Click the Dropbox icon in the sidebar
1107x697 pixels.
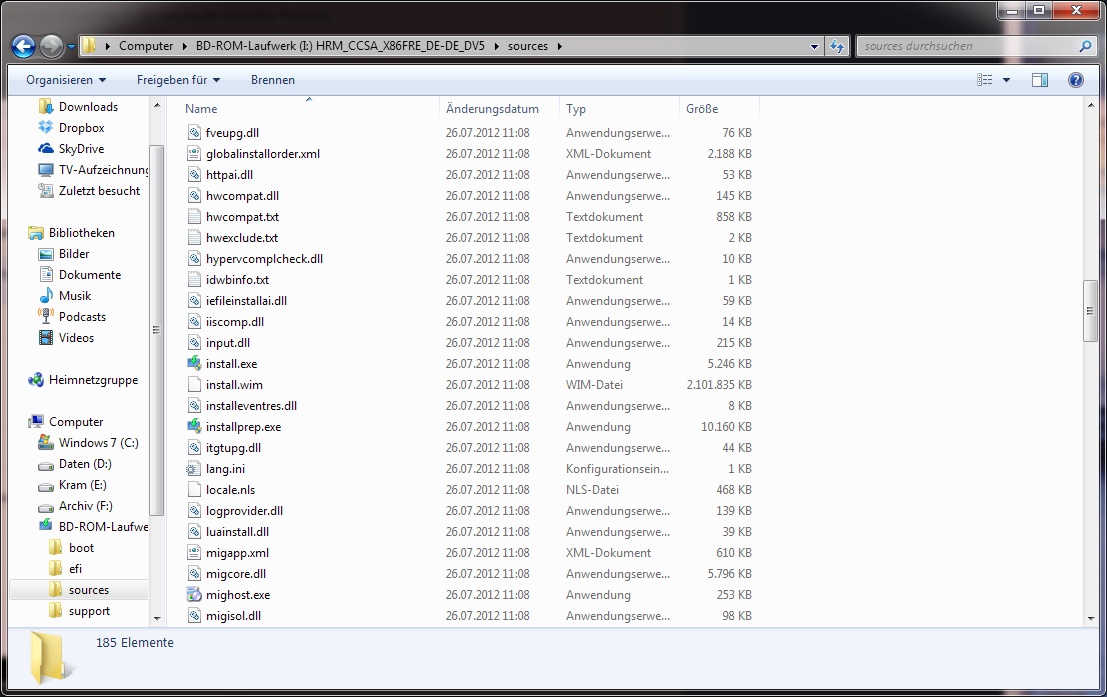click(x=45, y=128)
